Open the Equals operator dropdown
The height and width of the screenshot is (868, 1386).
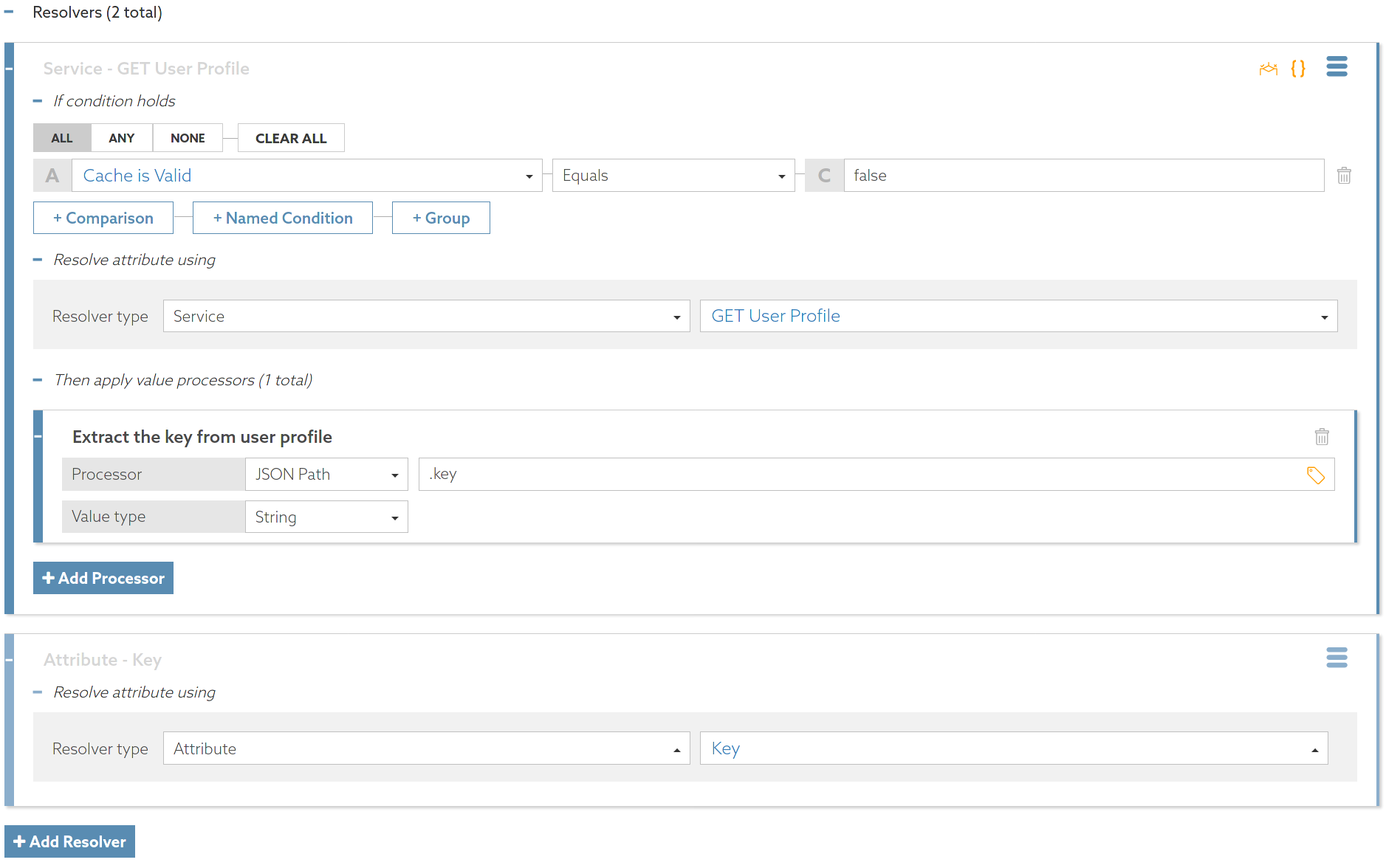pos(781,175)
